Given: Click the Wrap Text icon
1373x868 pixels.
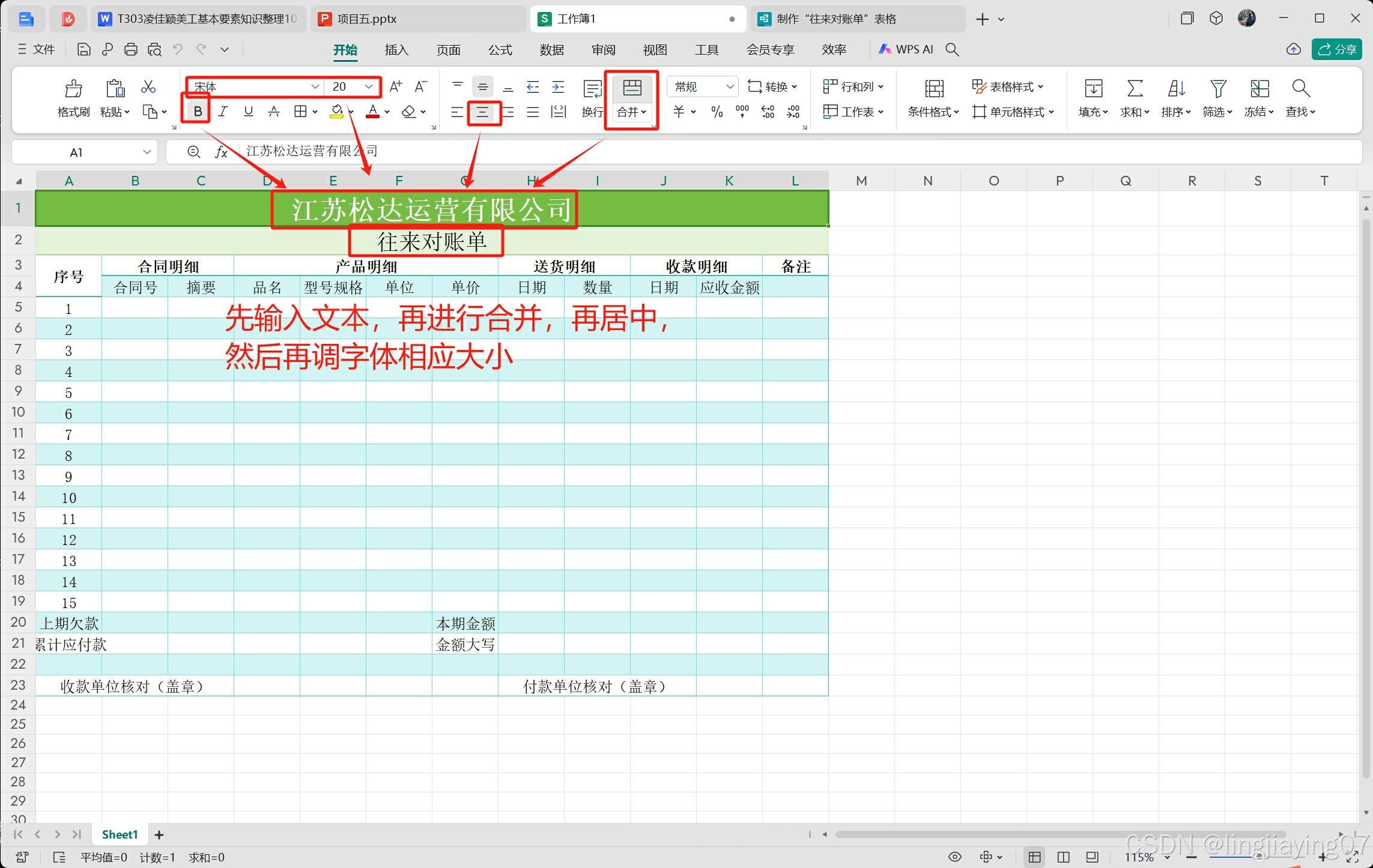Looking at the screenshot, I should click(592, 89).
